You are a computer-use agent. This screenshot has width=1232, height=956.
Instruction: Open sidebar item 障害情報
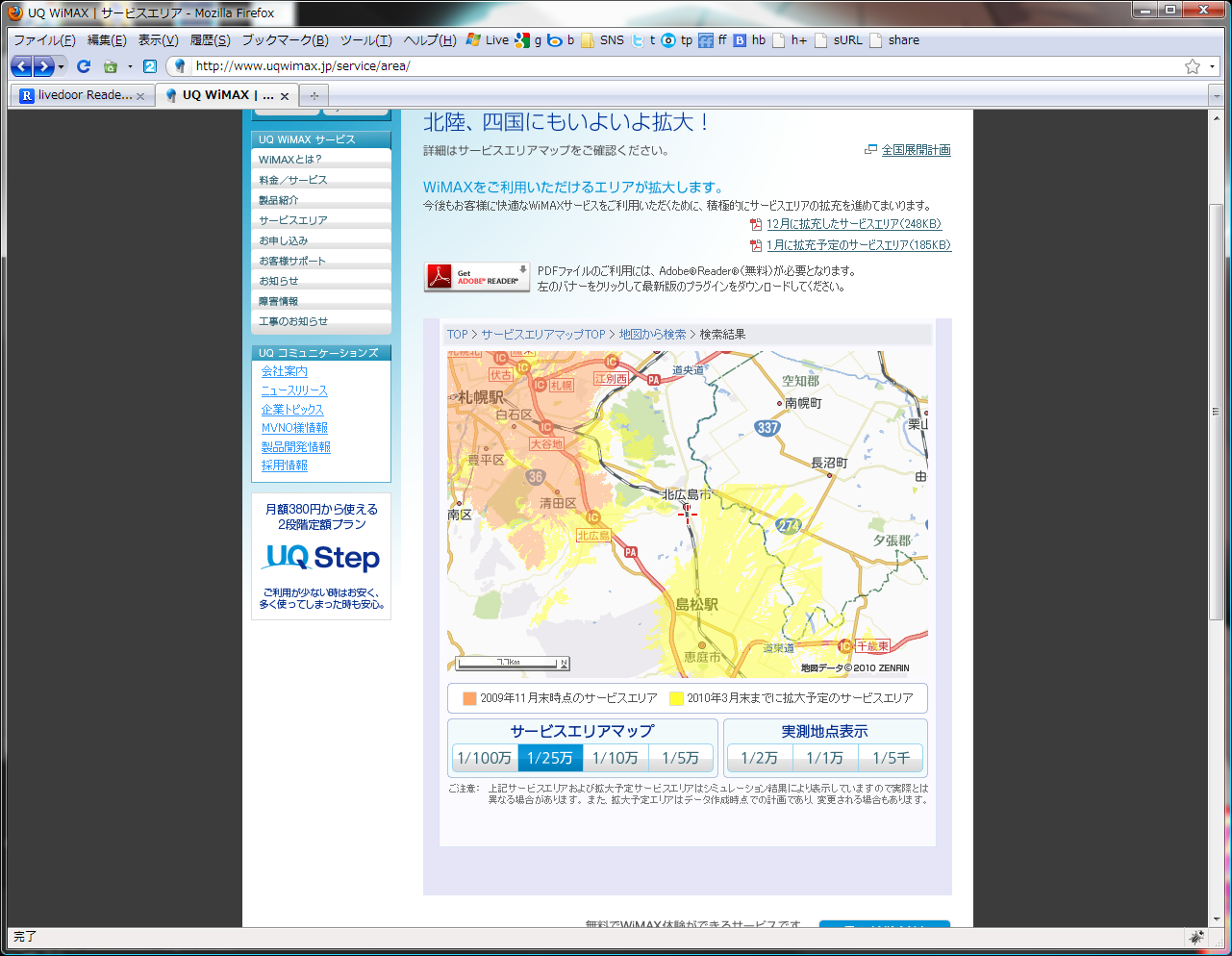pos(321,301)
